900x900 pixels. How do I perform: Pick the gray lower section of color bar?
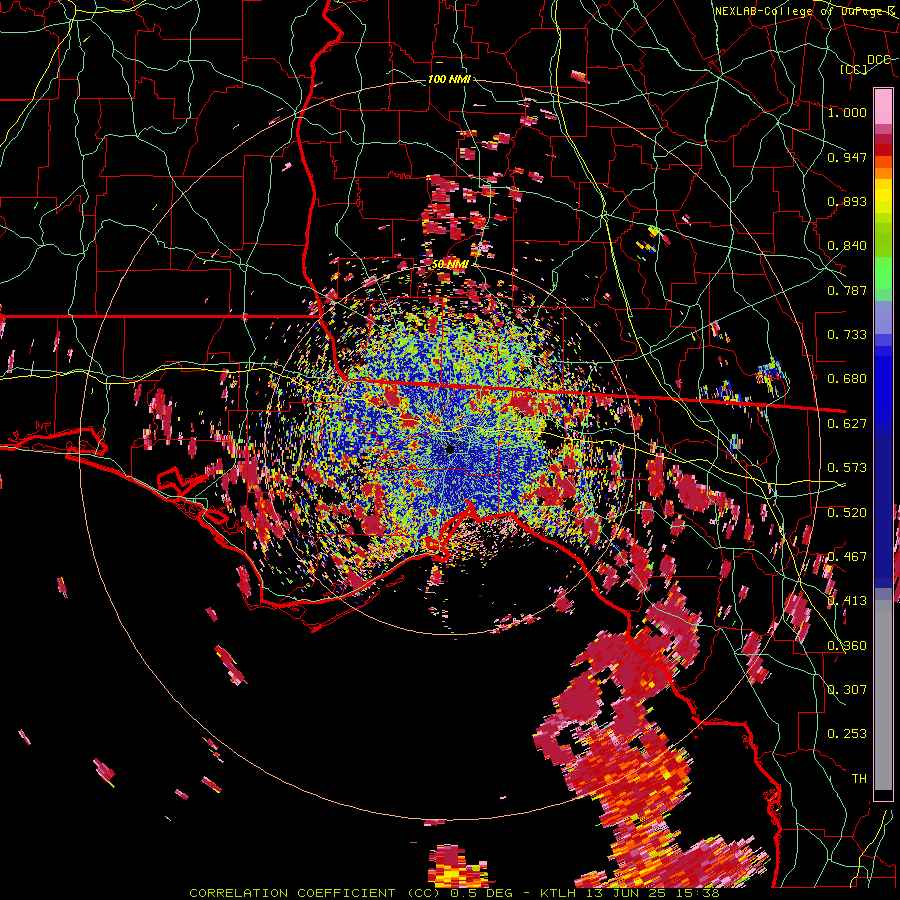[883, 695]
